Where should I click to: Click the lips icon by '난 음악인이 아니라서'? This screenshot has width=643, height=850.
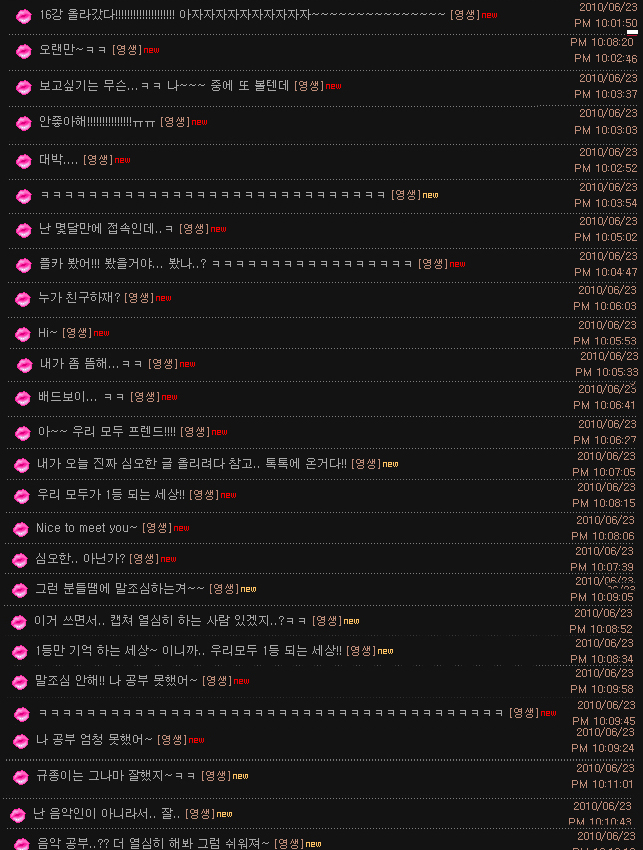(x=18, y=815)
